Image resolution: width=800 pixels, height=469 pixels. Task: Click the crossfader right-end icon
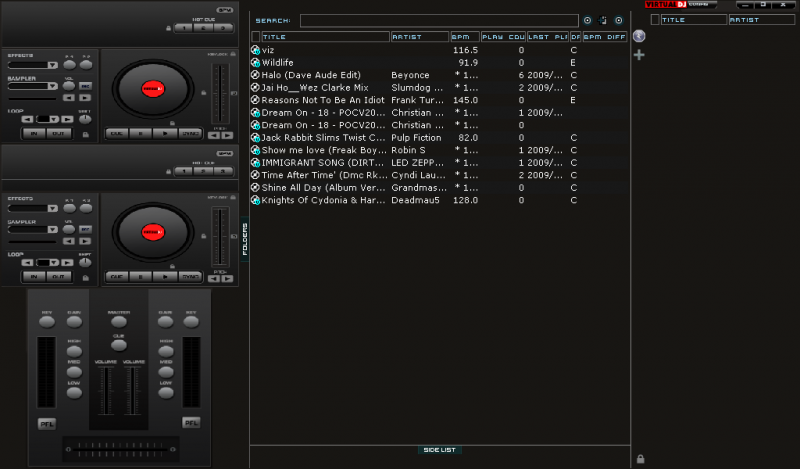[172, 450]
